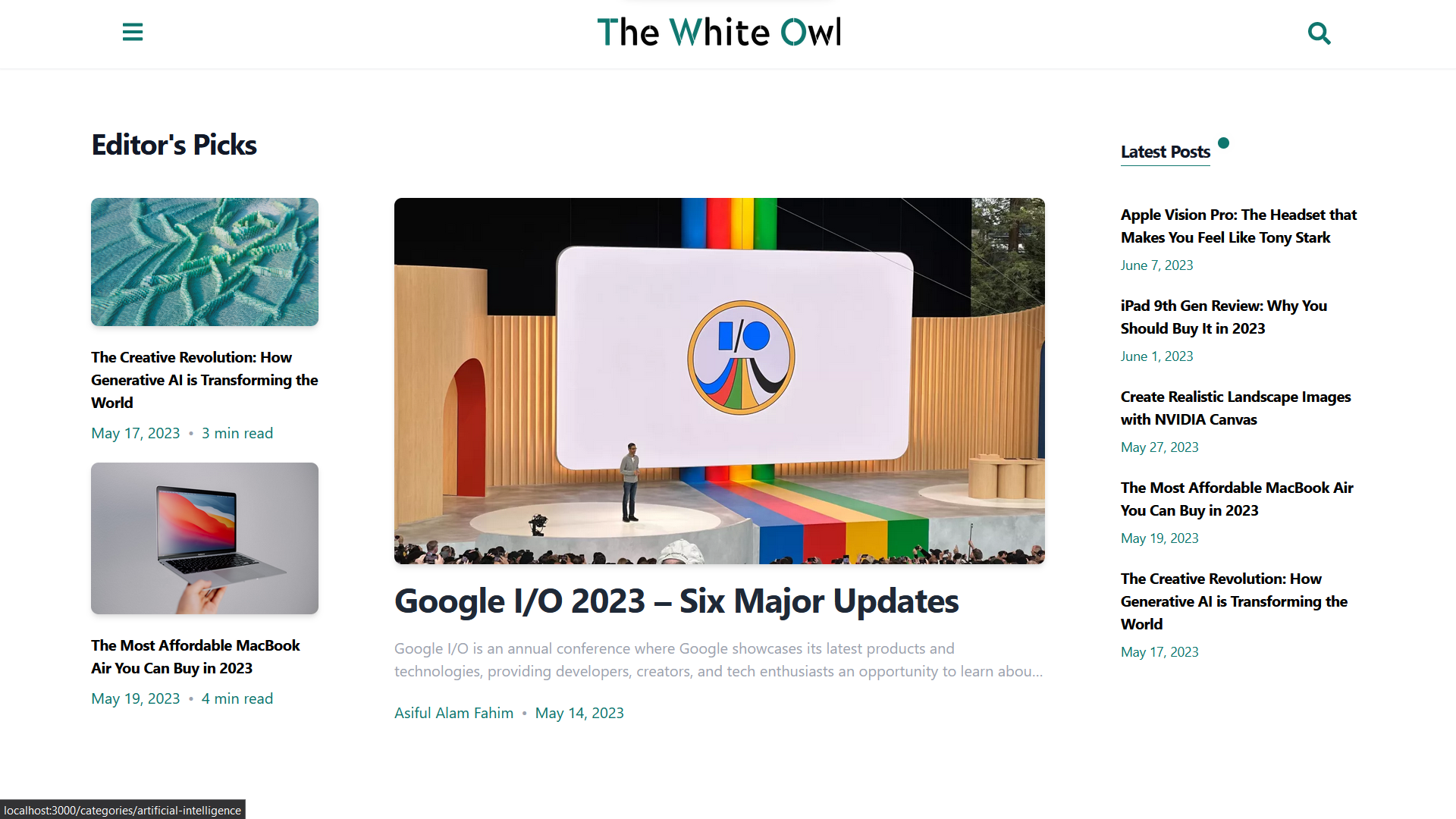Click the Google I/O excerpt paragraph

pos(719,660)
